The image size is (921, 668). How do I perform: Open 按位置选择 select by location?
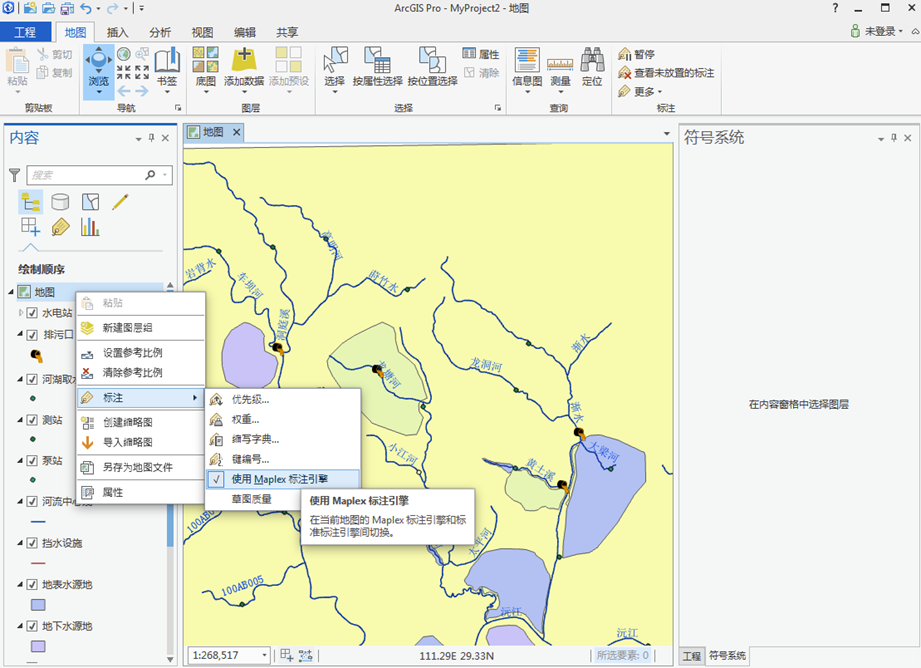pyautogui.click(x=432, y=67)
